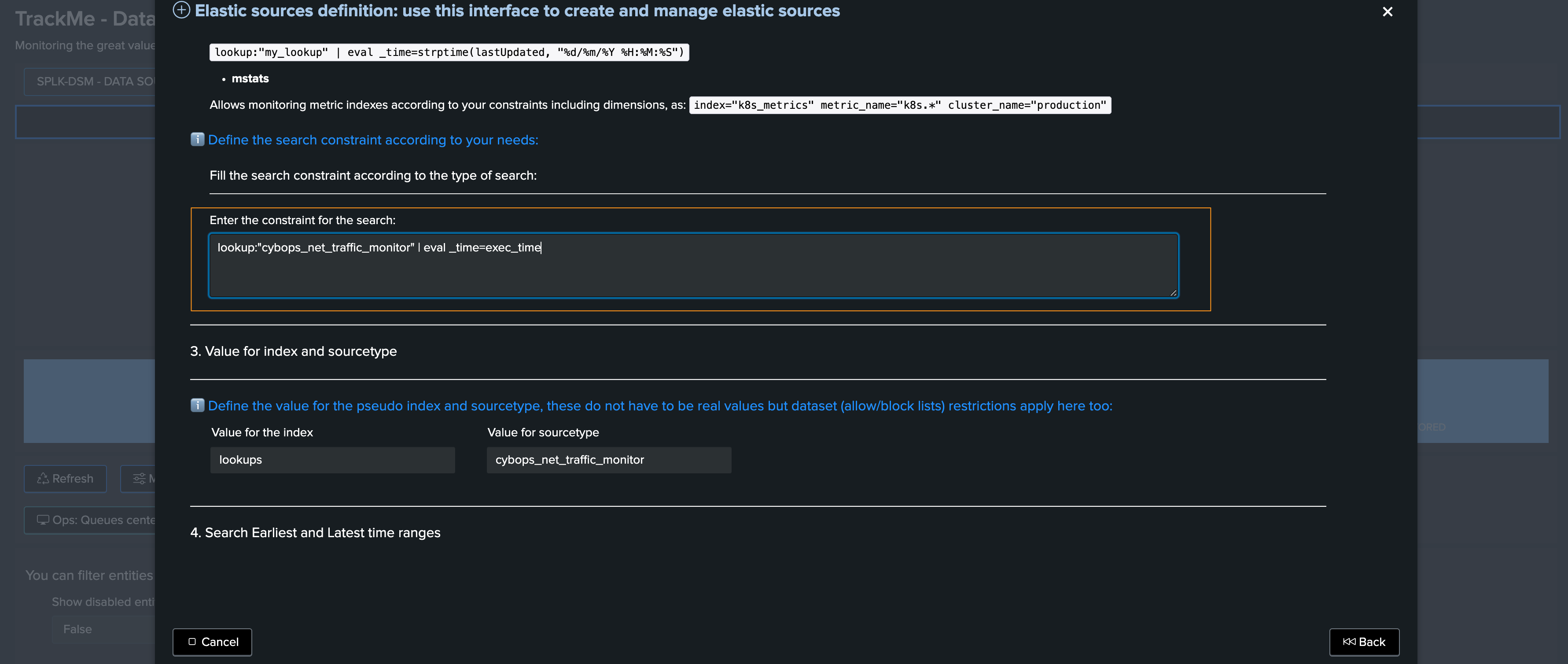Click the plus circle icon in dialog title

tap(181, 10)
